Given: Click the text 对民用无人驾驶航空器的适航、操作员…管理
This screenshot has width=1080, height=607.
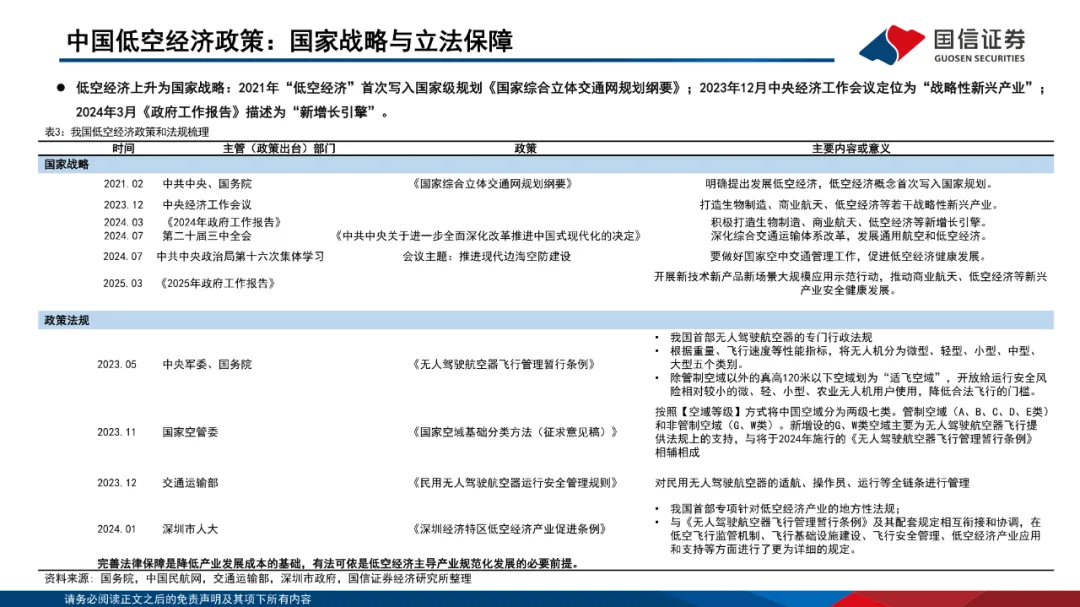Looking at the screenshot, I should [x=812, y=483].
